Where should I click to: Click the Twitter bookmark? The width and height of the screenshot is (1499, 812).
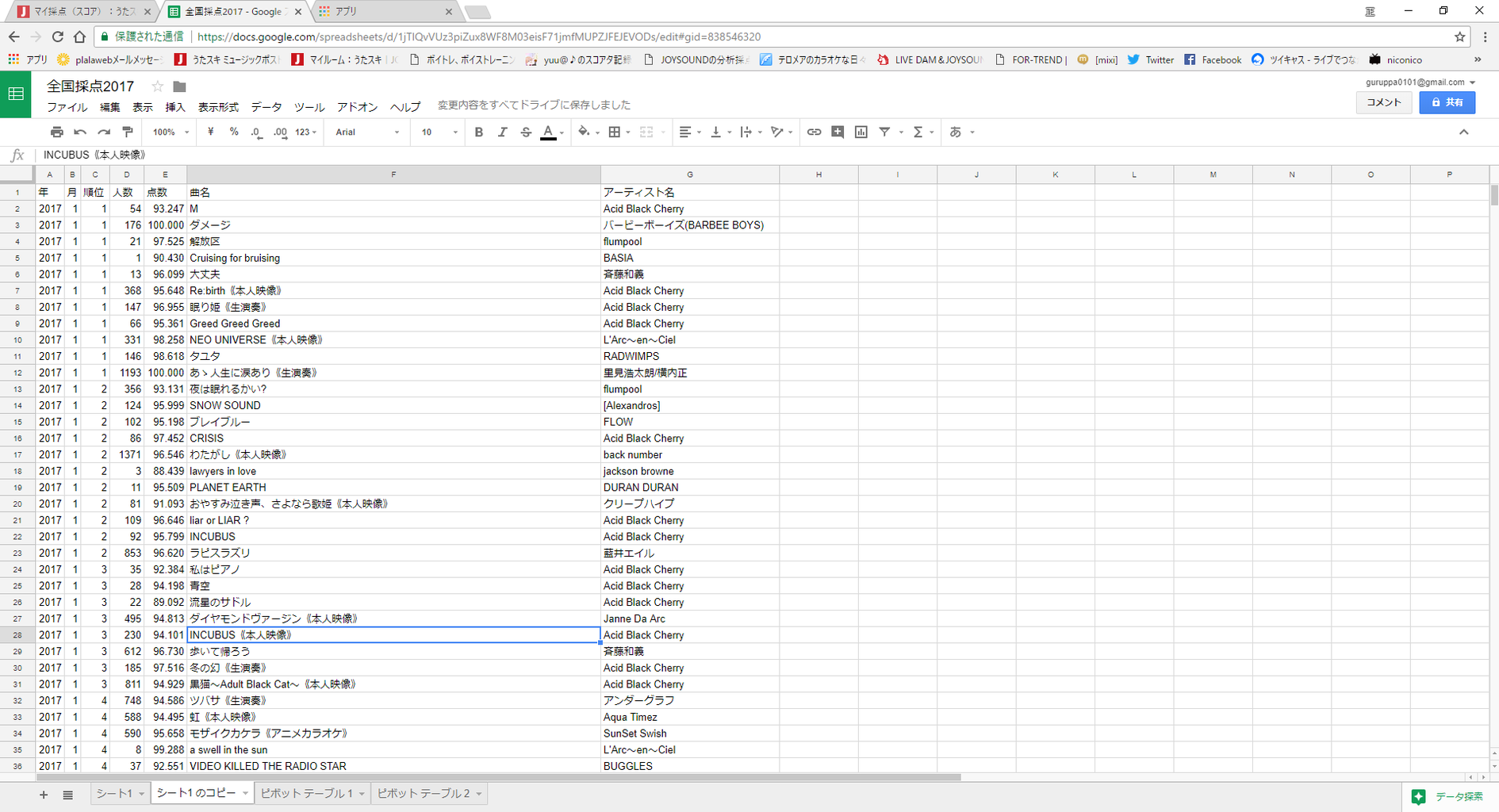pos(1151,59)
